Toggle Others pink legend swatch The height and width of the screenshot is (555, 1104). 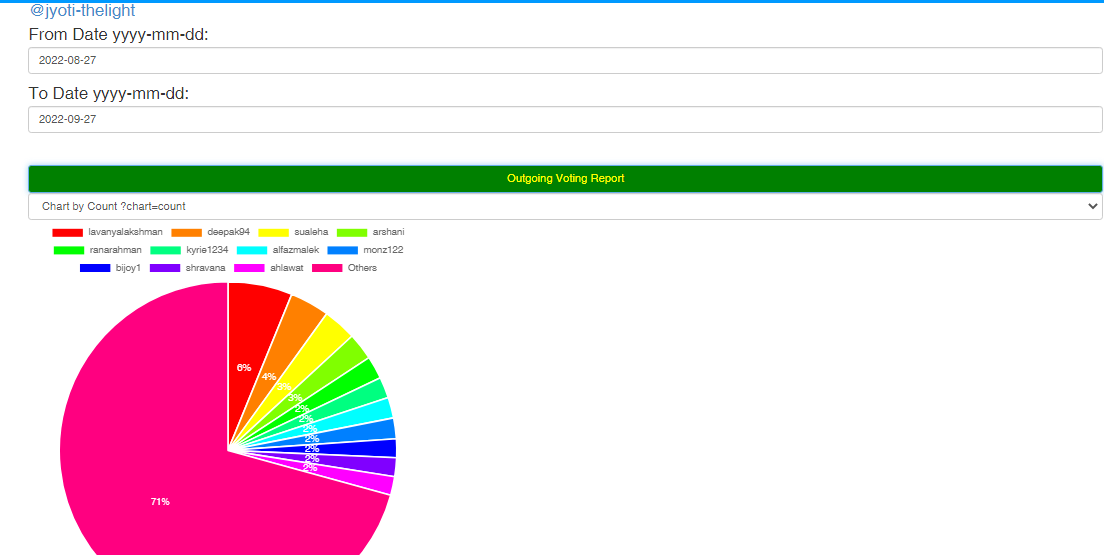tap(327, 268)
